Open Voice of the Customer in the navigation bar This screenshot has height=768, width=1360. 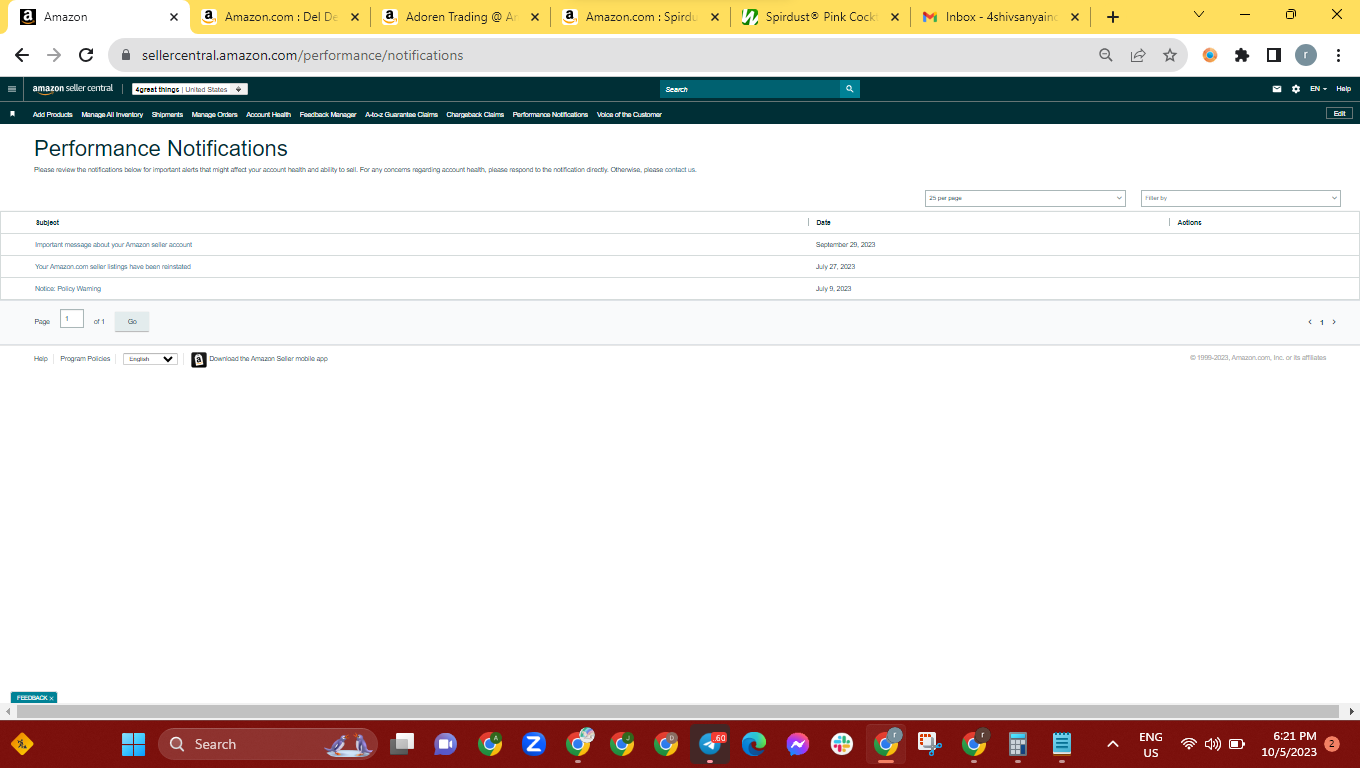click(x=629, y=115)
